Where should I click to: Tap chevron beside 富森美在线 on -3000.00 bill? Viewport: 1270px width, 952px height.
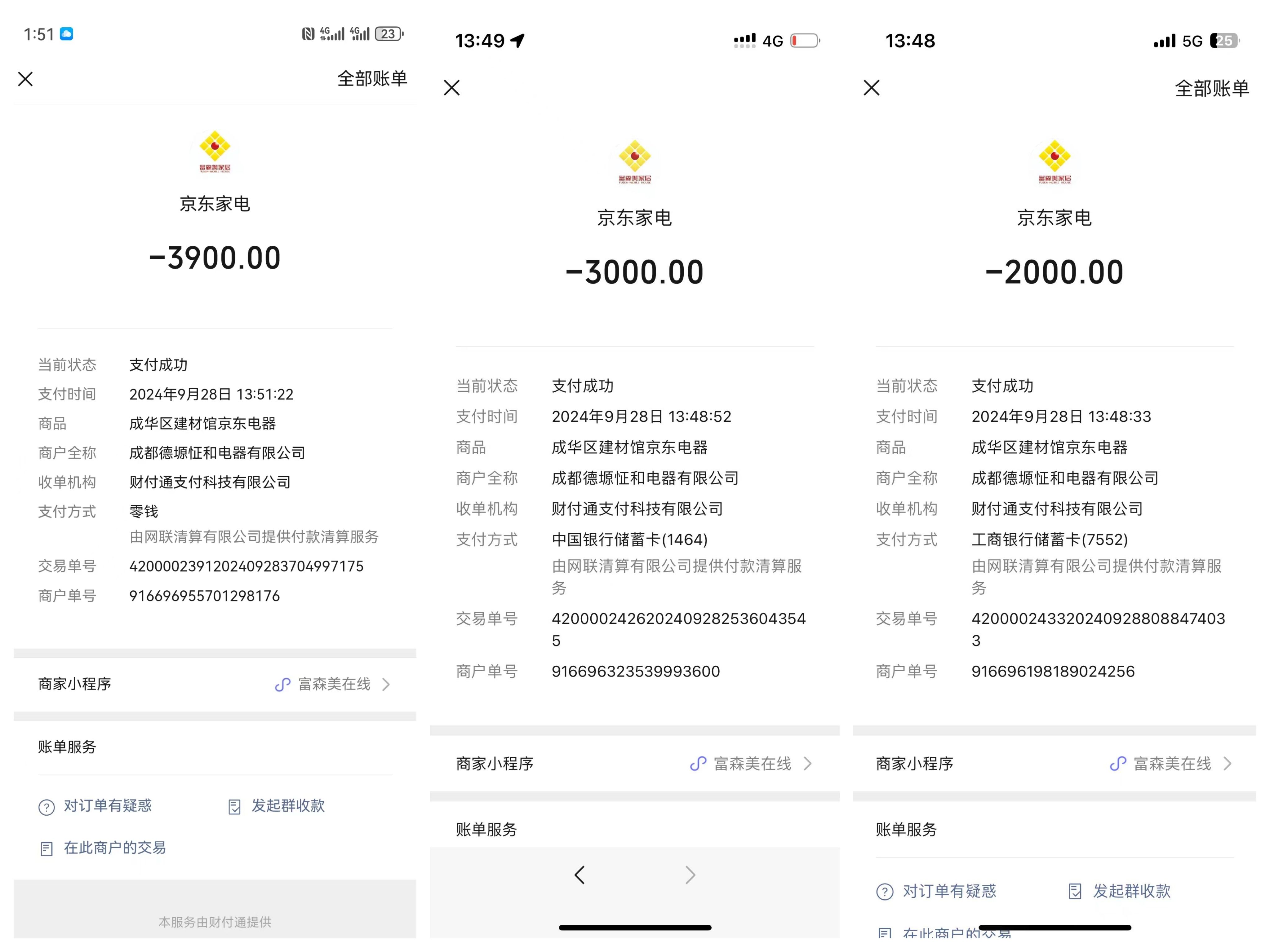click(x=808, y=764)
